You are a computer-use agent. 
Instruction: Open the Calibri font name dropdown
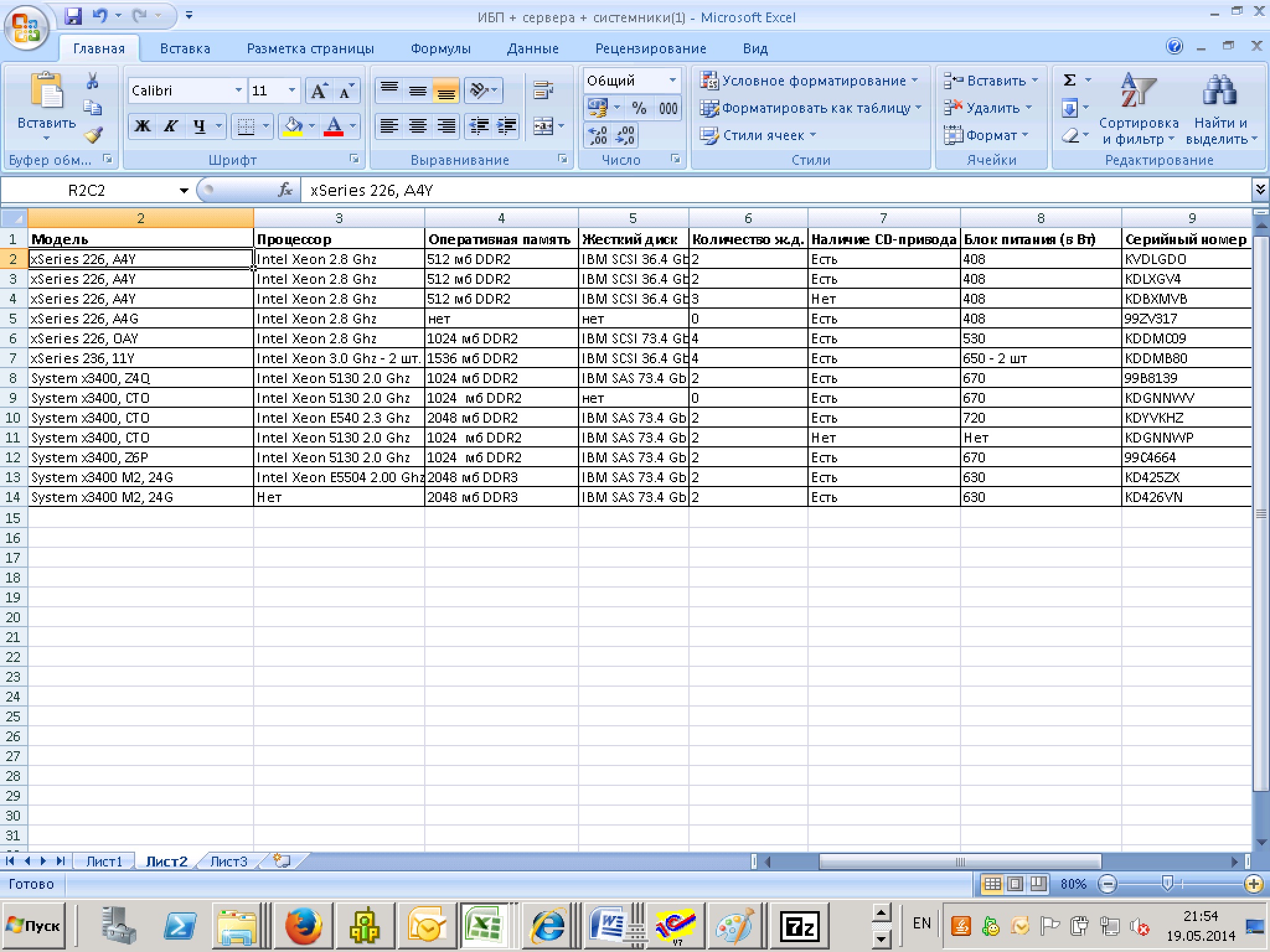pos(239,91)
